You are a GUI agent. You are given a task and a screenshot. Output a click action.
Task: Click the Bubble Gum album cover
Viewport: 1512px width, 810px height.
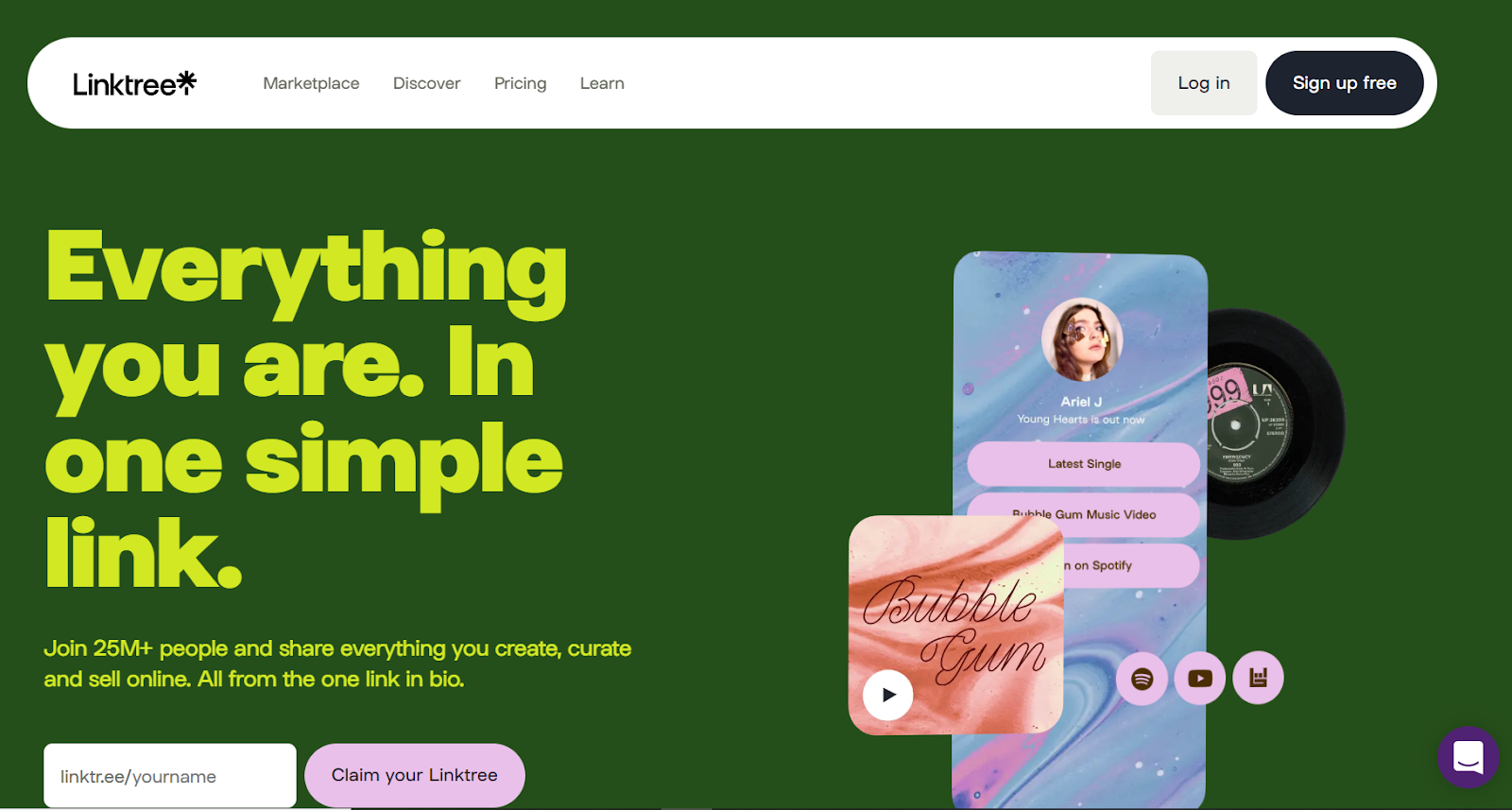[x=955, y=625]
